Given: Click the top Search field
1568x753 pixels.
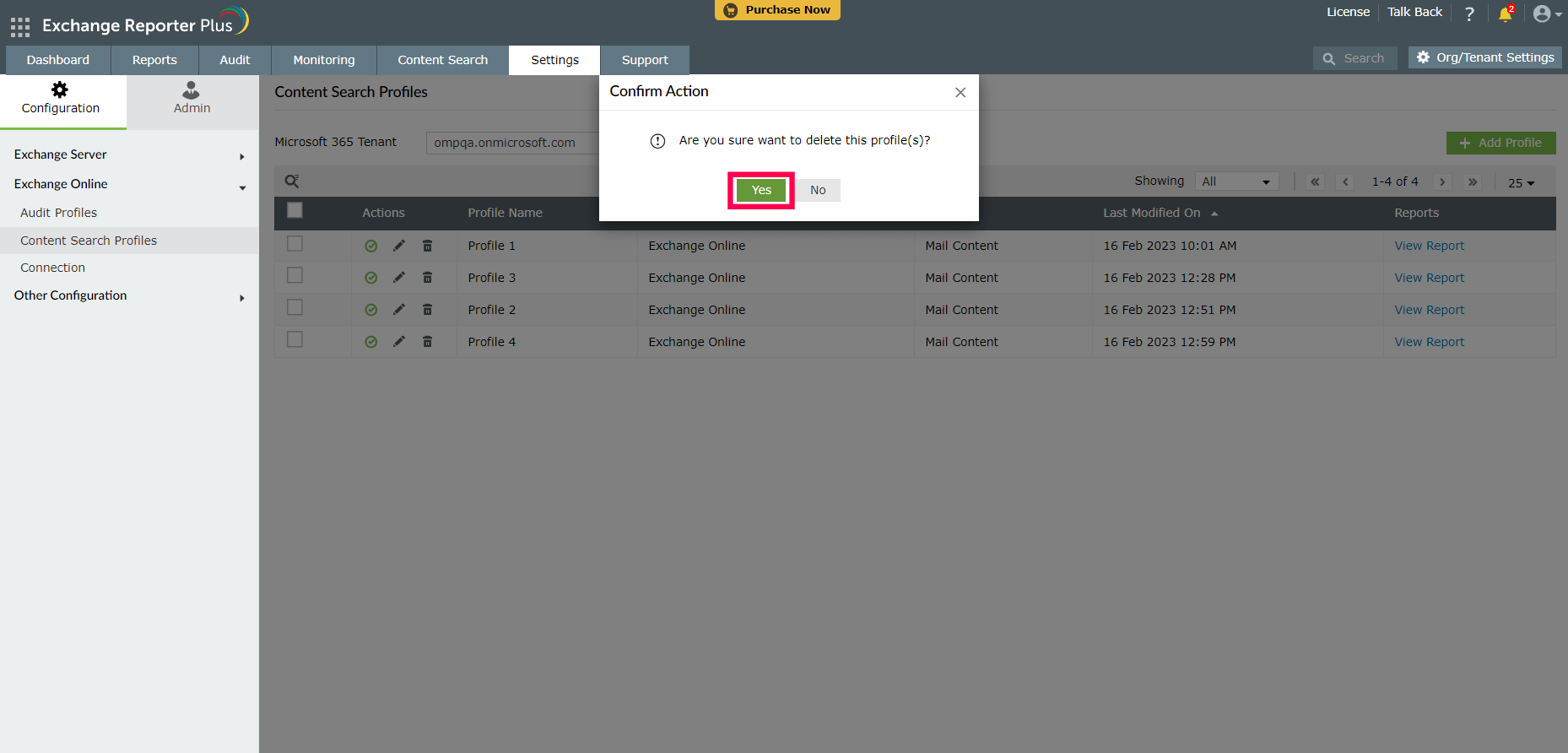Looking at the screenshot, I should [x=1355, y=58].
